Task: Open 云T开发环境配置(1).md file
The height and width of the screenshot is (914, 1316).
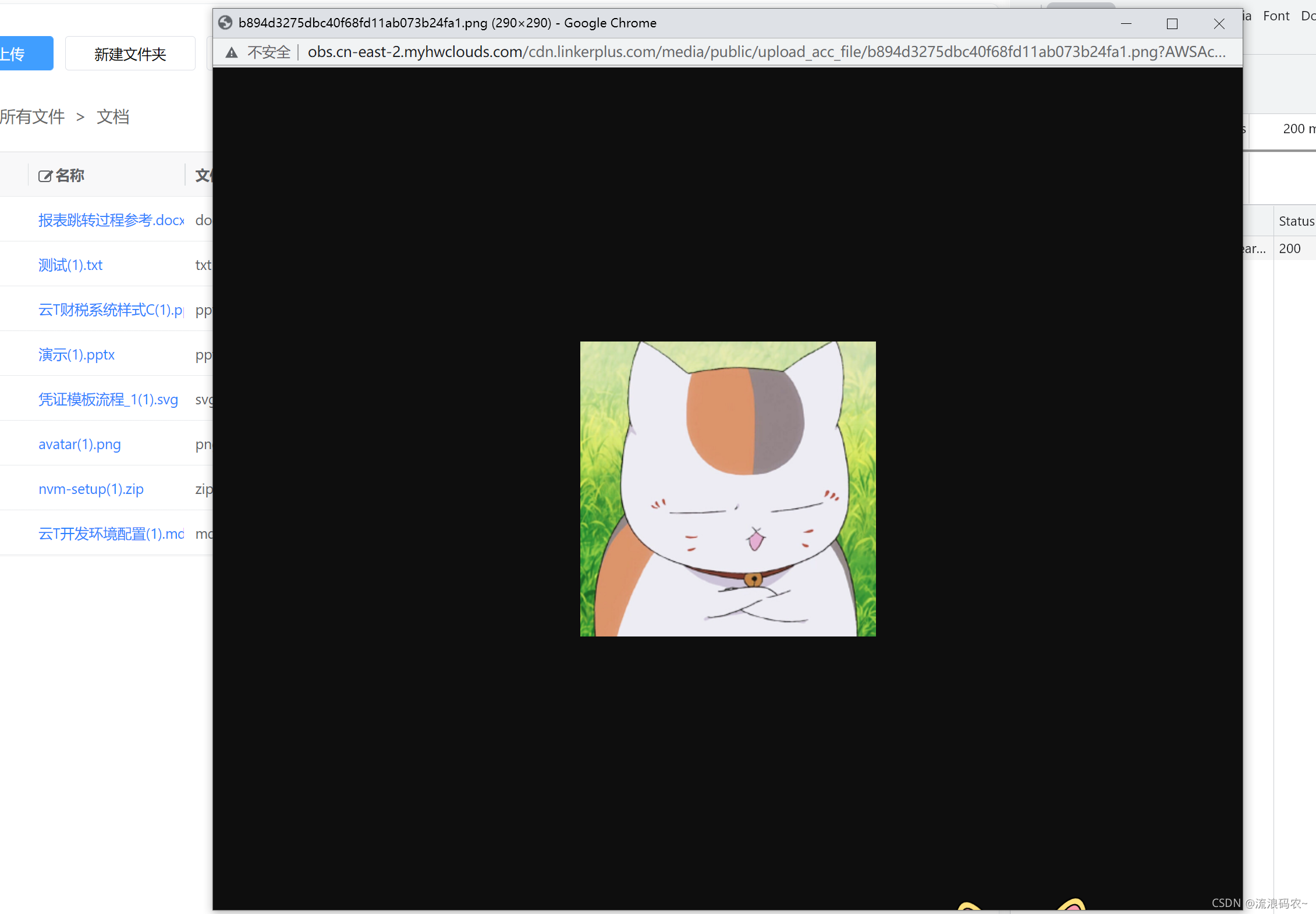Action: pyautogui.click(x=111, y=534)
